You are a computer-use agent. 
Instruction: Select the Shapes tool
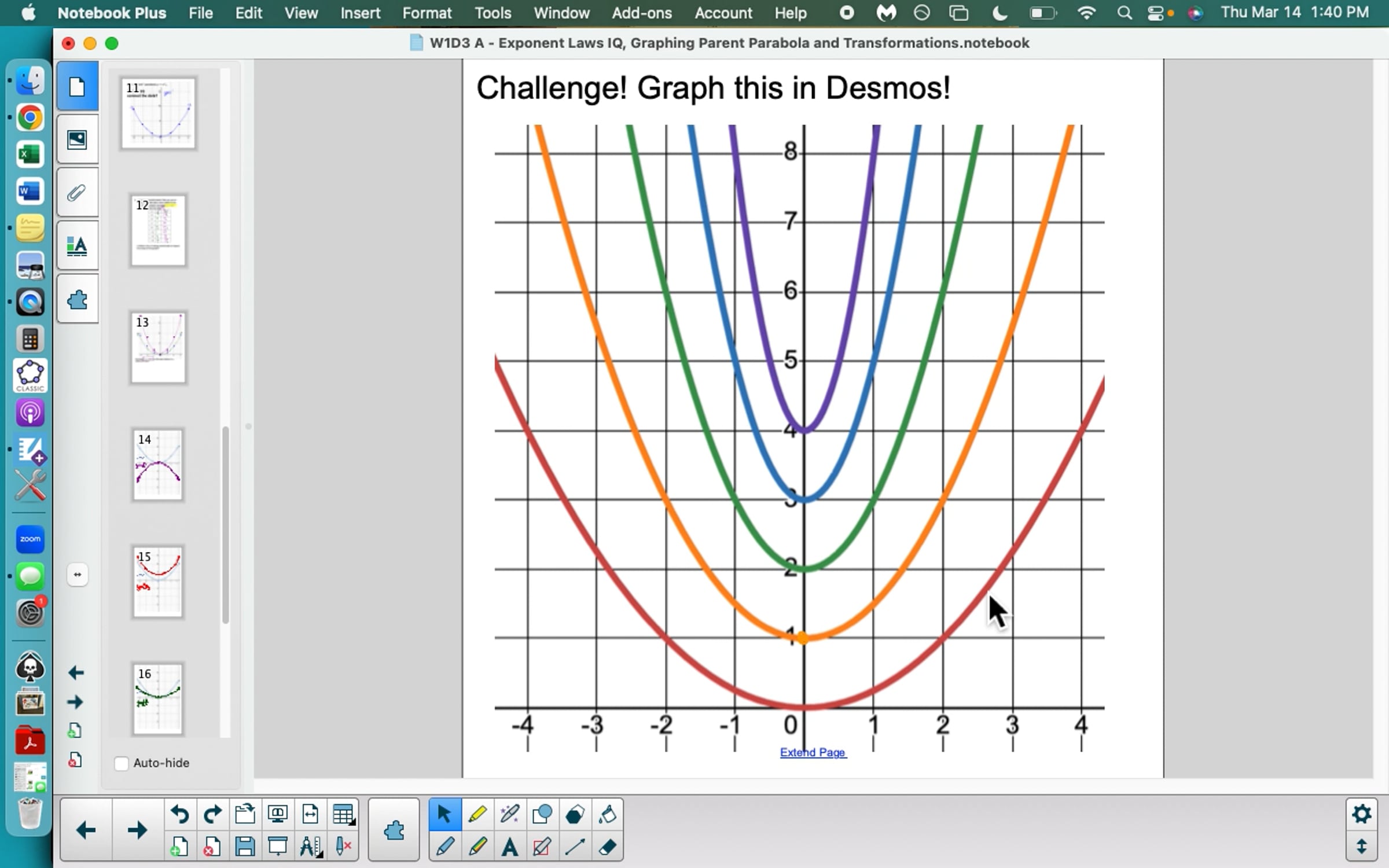542,814
